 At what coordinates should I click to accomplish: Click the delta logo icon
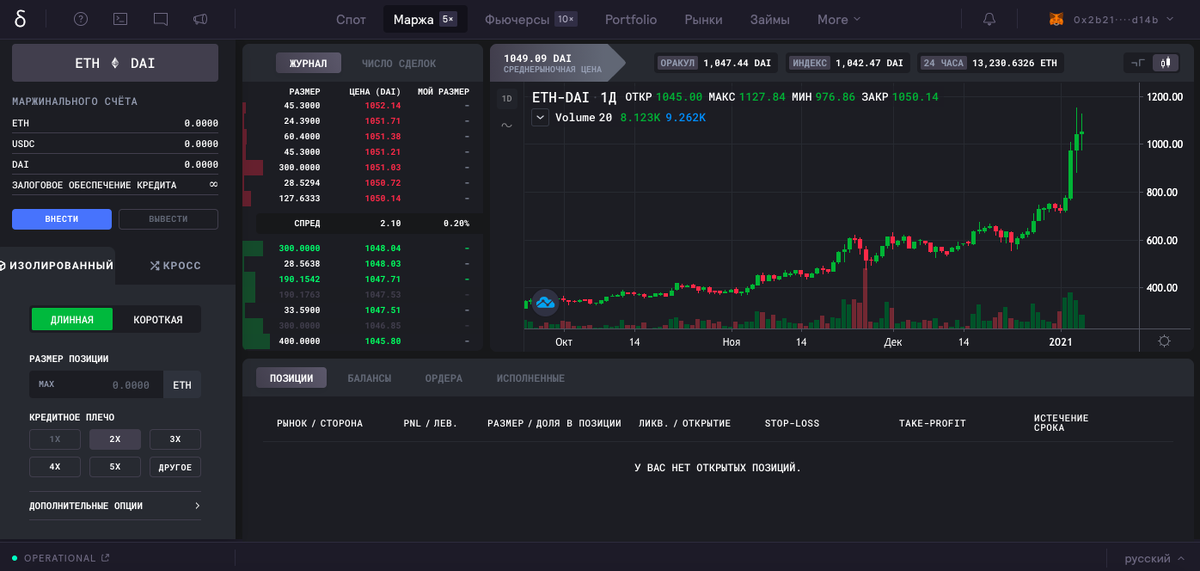click(x=20, y=19)
